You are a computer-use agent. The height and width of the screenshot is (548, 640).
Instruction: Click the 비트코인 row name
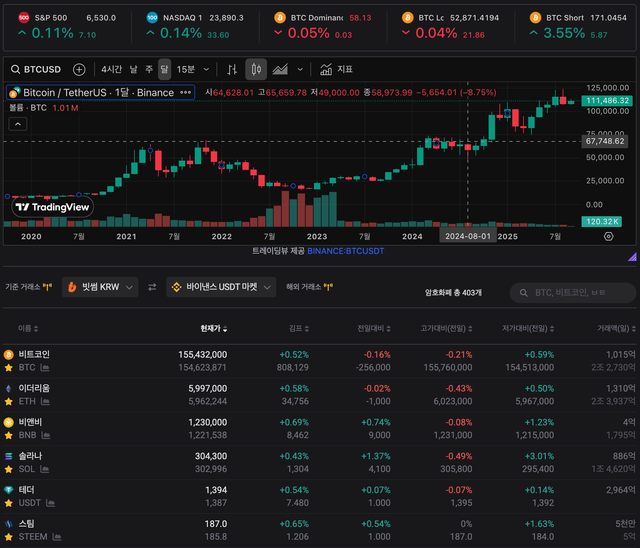coord(34,355)
